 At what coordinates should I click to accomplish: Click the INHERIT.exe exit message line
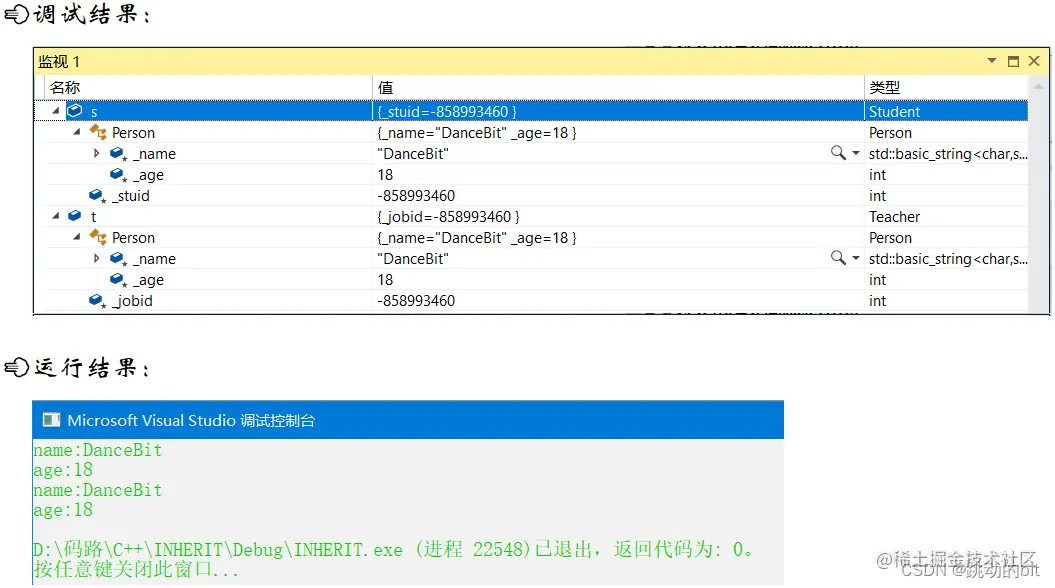(394, 550)
